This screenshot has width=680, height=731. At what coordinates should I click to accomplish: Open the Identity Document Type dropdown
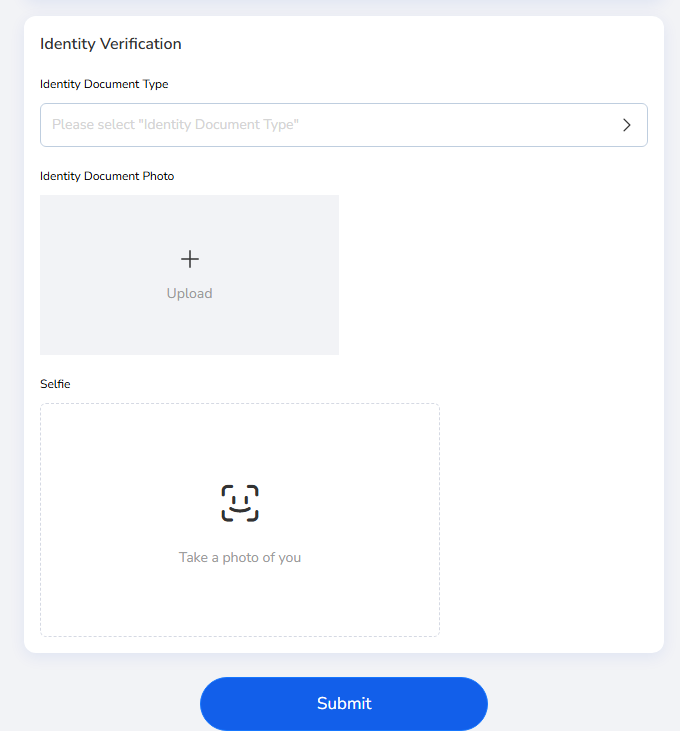[343, 125]
